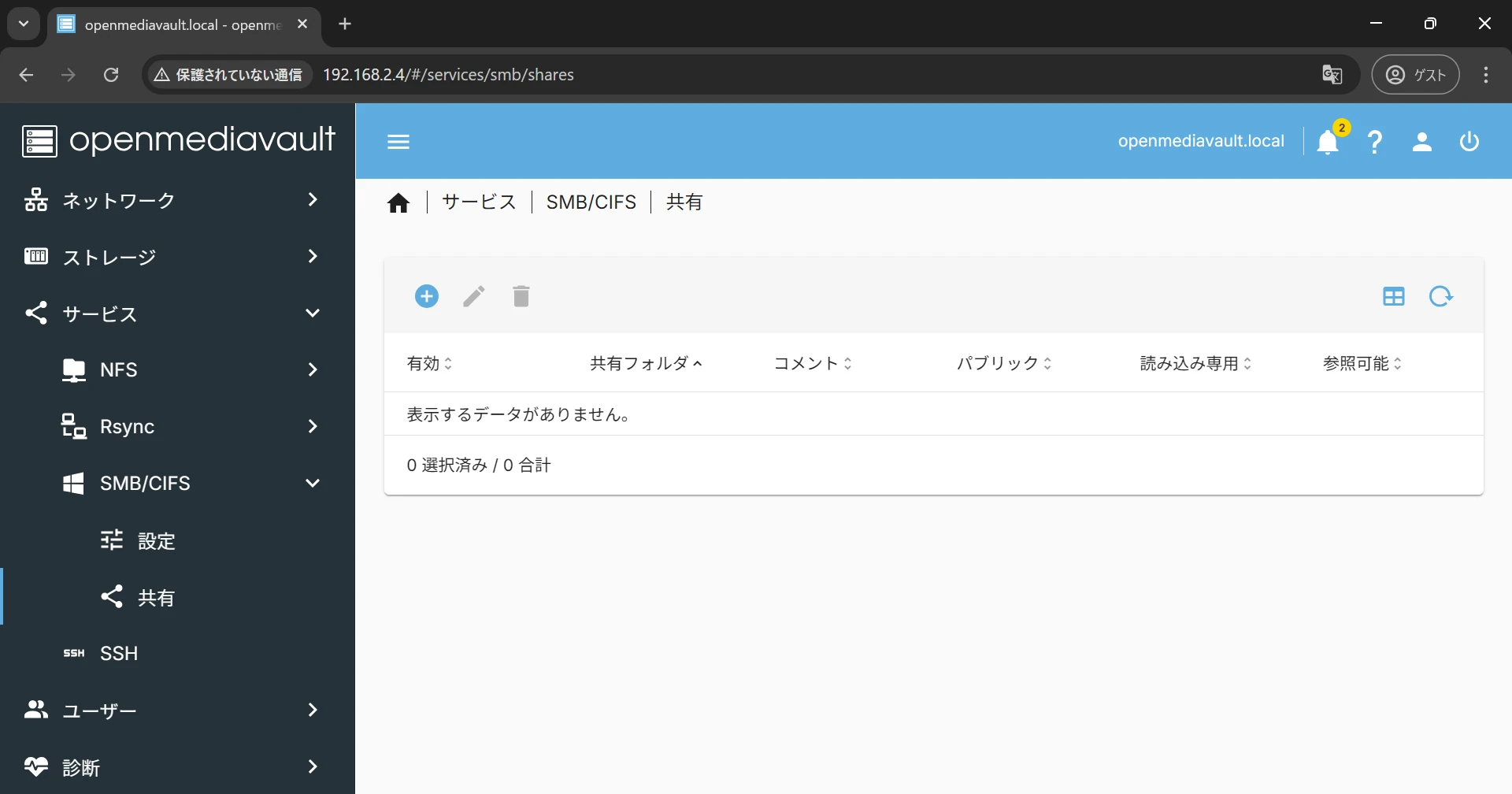Click the SSH icon in the sidebar
The height and width of the screenshot is (794, 1512).
pyautogui.click(x=74, y=654)
